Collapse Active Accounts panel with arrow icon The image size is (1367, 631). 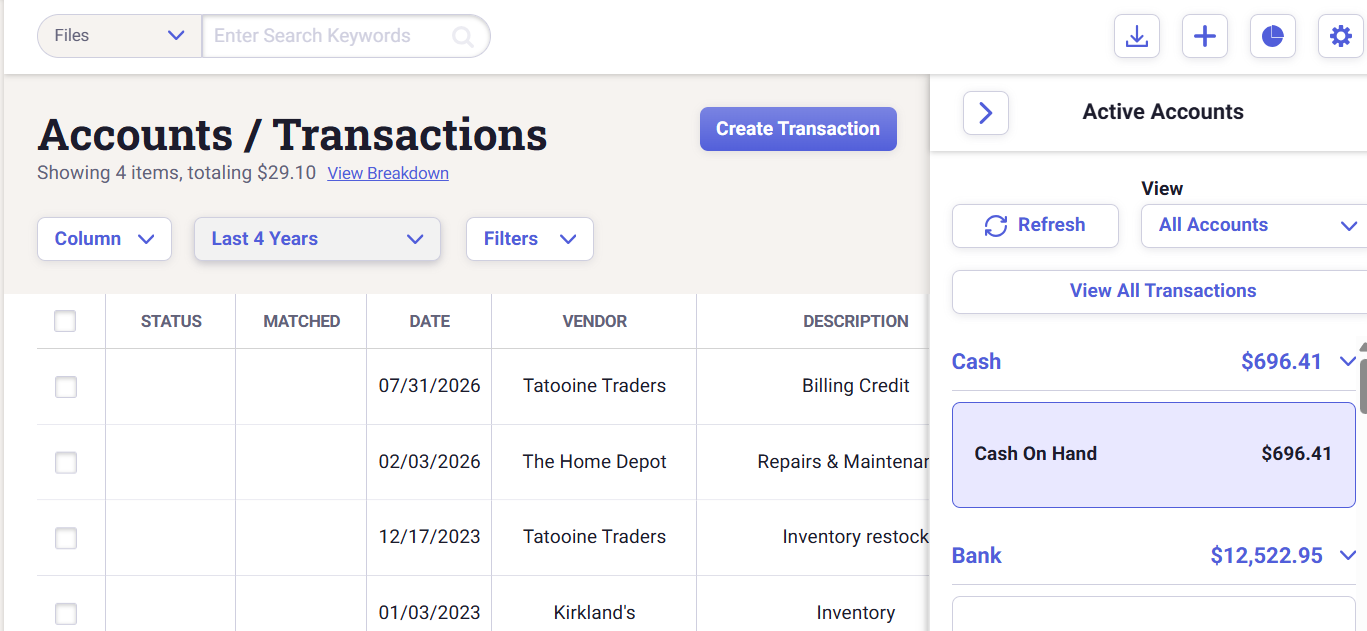[x=986, y=113]
